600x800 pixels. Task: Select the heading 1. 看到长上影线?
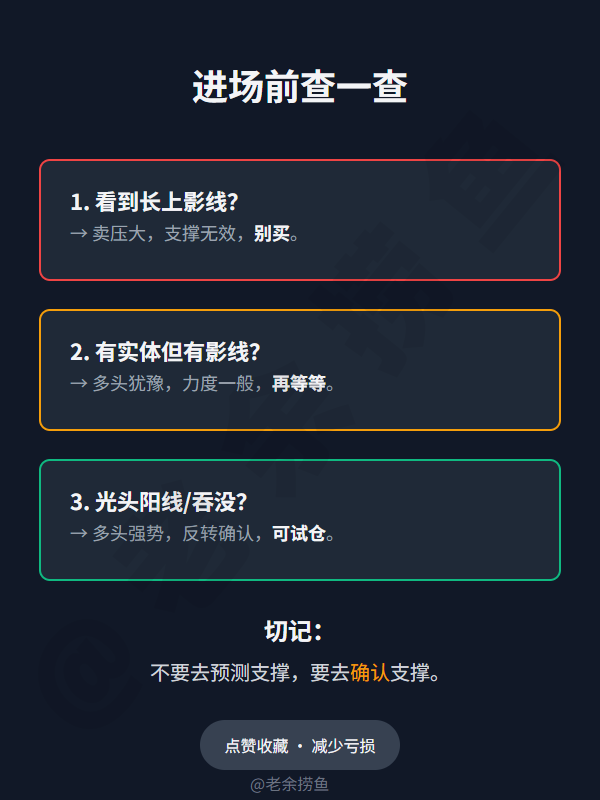pyautogui.click(x=154, y=202)
